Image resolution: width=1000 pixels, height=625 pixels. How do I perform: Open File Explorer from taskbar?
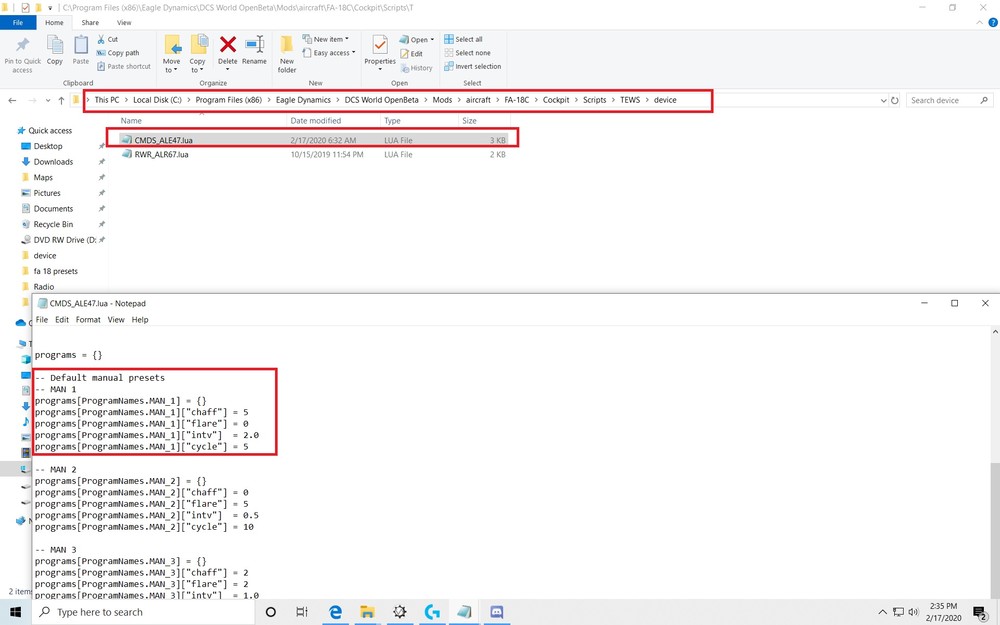pyautogui.click(x=367, y=612)
